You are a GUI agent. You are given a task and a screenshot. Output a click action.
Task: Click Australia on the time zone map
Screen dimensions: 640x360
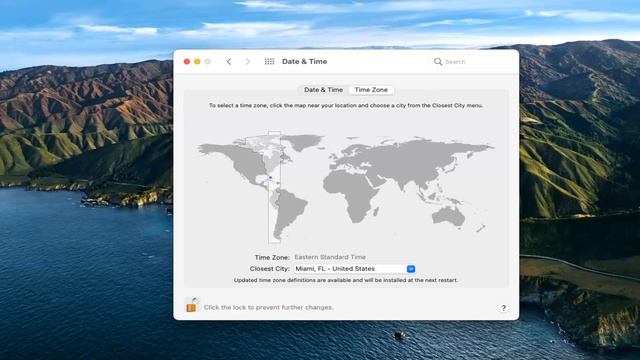[448, 216]
